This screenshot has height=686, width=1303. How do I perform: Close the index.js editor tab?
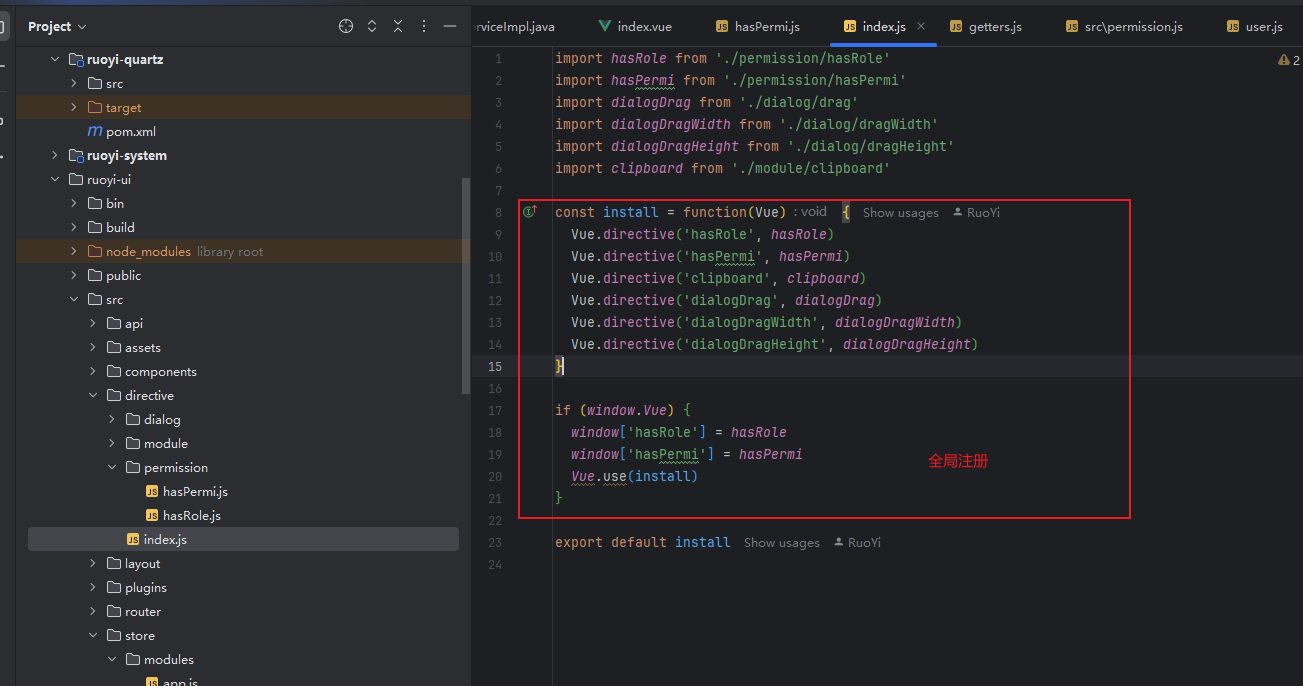pyautogui.click(x=921, y=26)
